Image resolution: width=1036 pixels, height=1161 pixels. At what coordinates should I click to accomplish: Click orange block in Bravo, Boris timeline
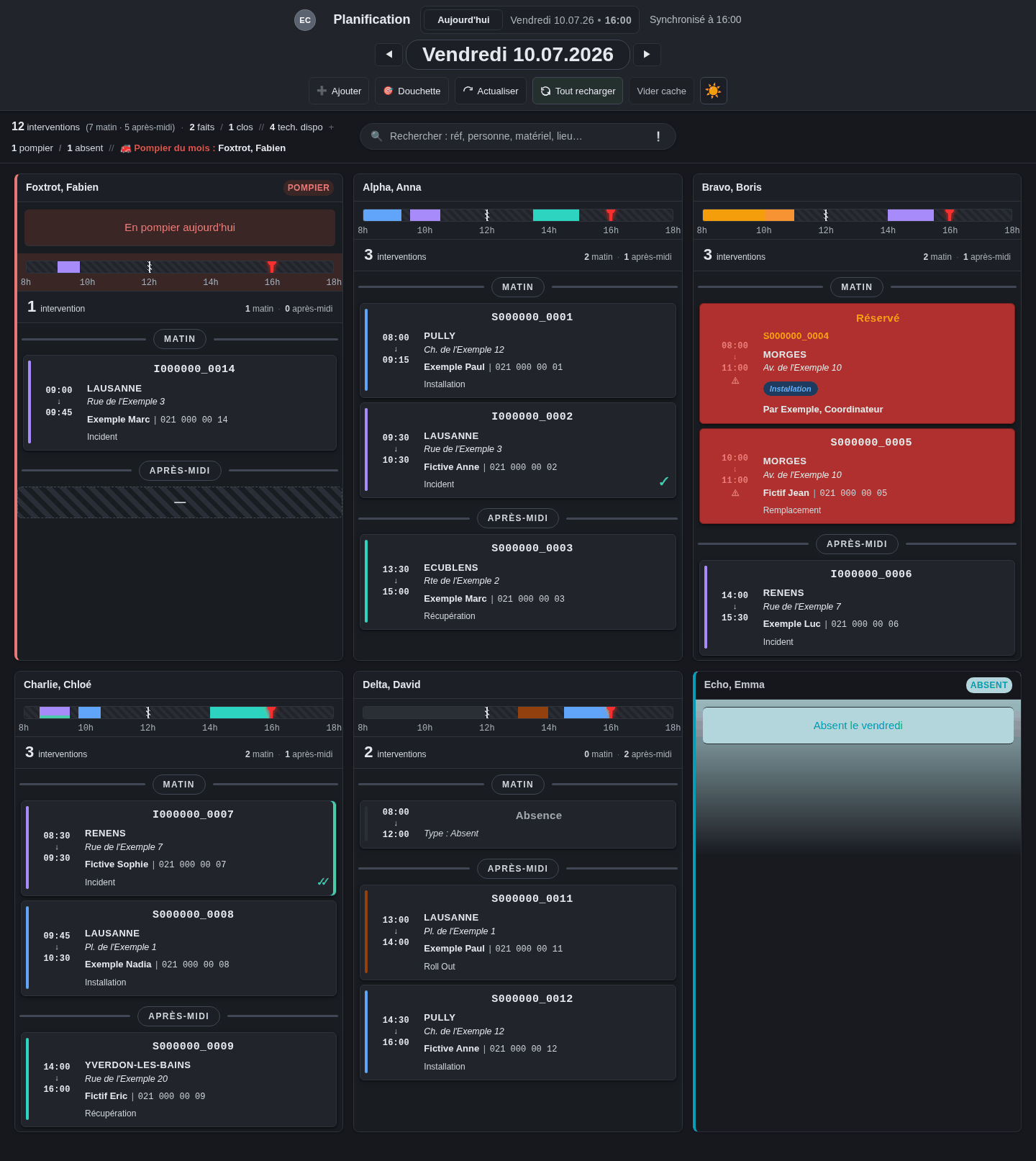[748, 215]
